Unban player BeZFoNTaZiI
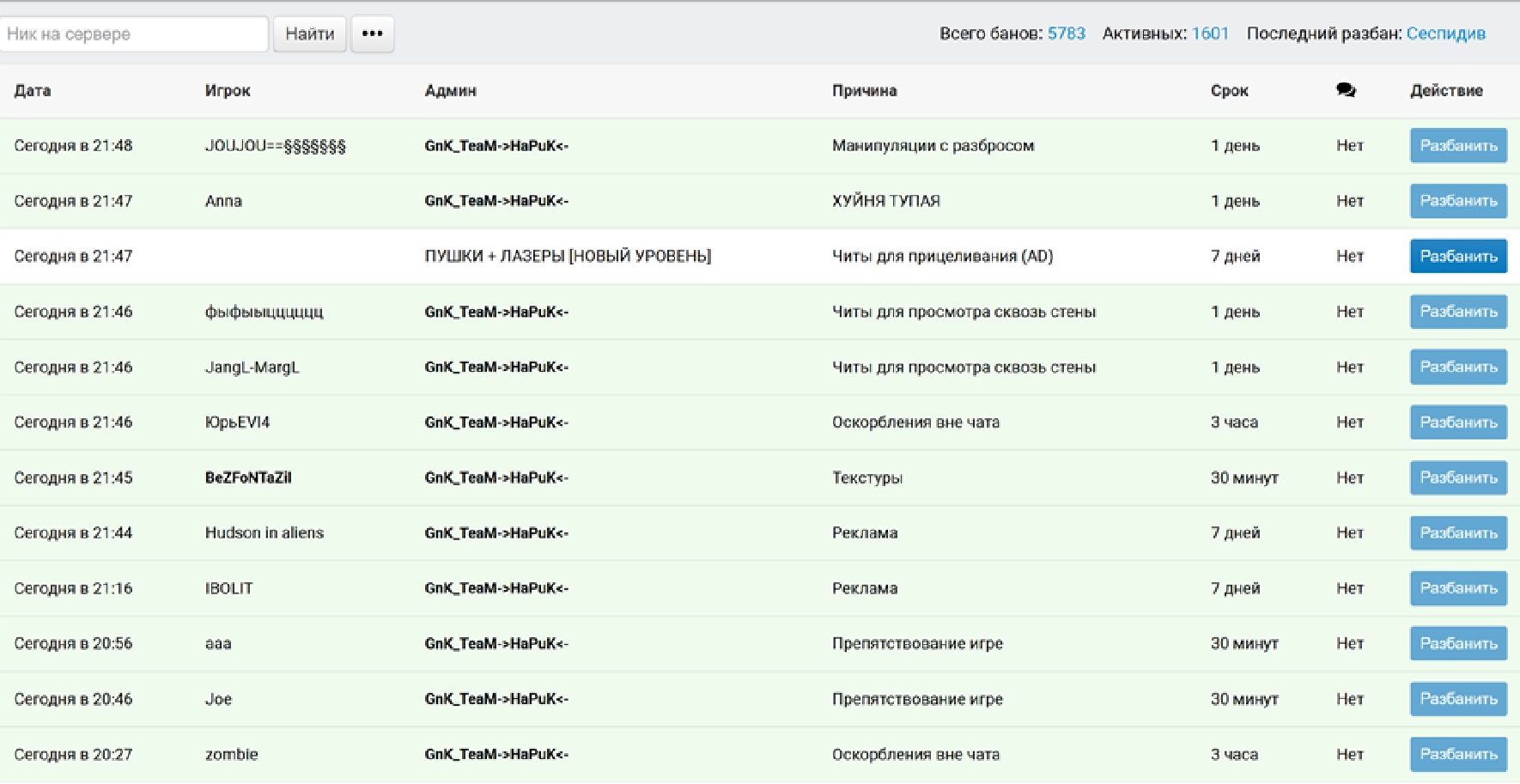Viewport: 1520px width, 784px height. [x=1457, y=477]
